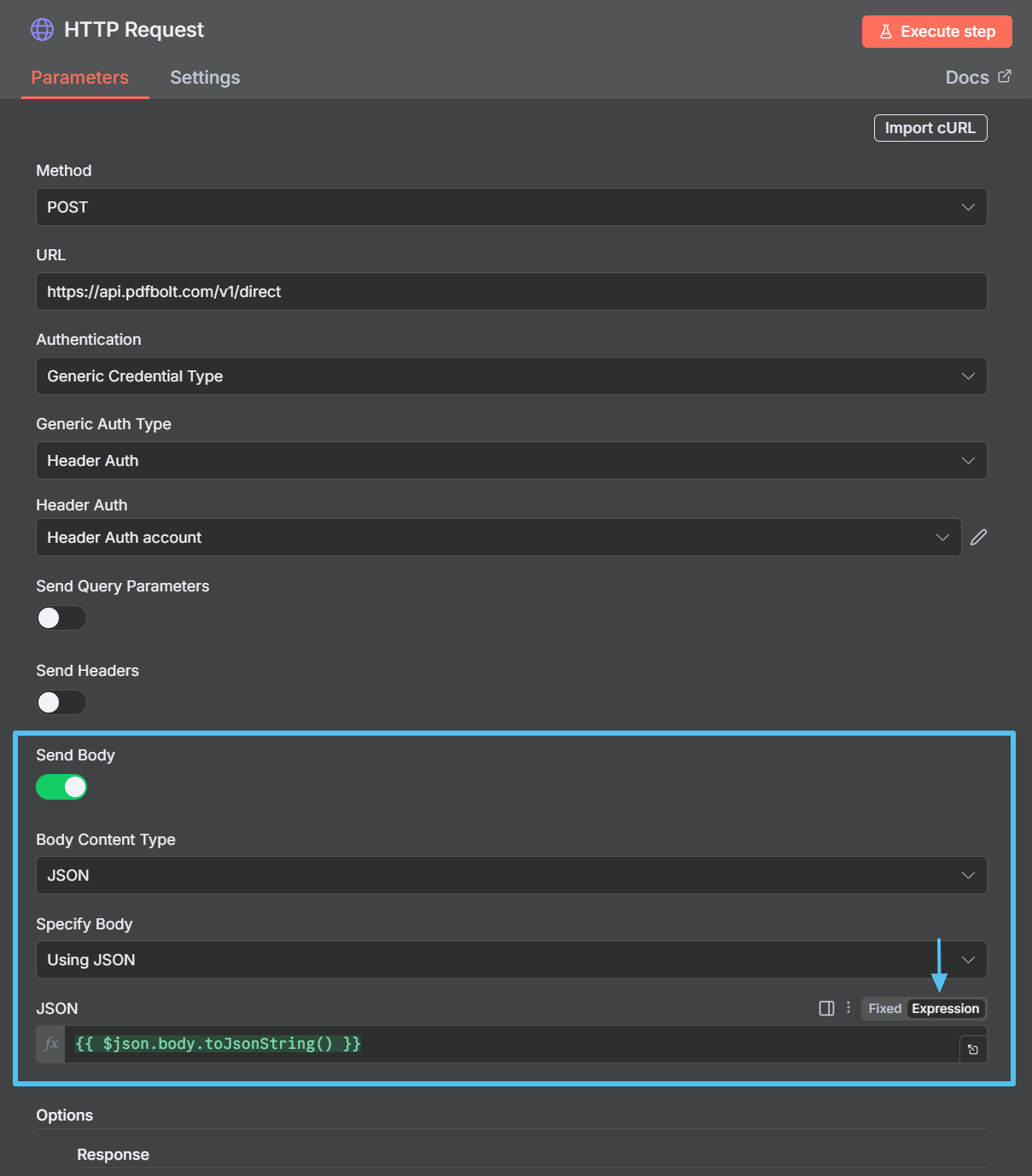Screen dimensions: 1032x1176
Task: Click the split-view icon above the JSON field
Action: point(825,1008)
